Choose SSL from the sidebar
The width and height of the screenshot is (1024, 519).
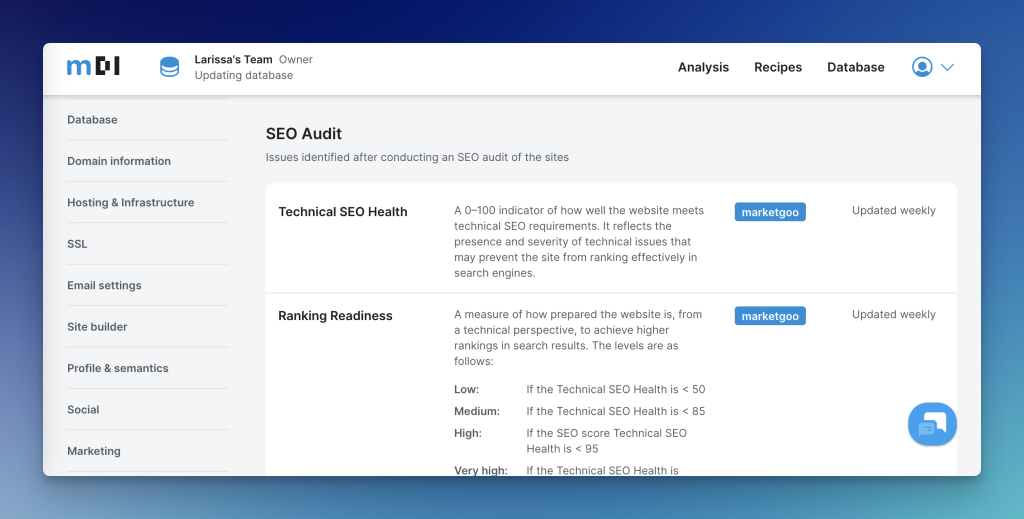click(77, 244)
